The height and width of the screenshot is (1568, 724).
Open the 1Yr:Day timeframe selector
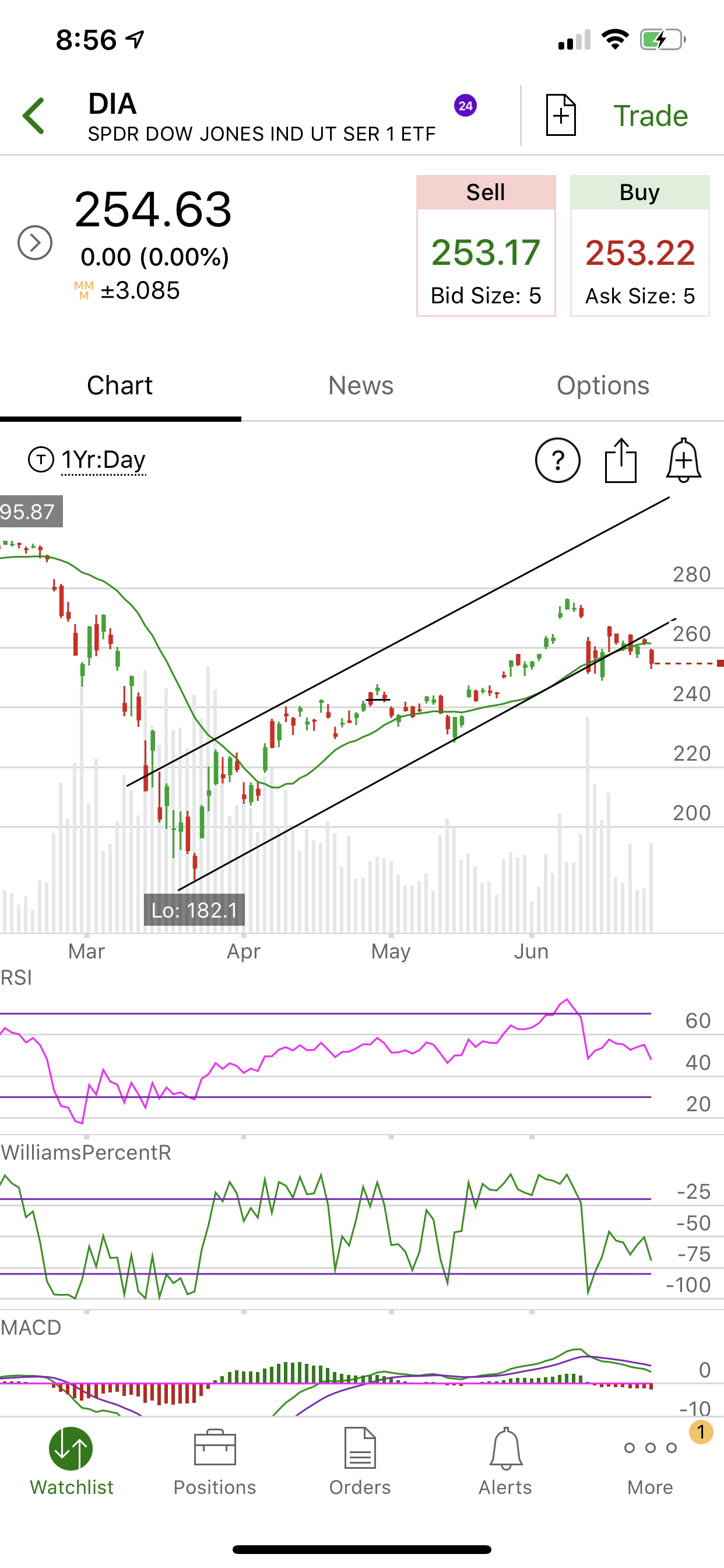tap(103, 460)
